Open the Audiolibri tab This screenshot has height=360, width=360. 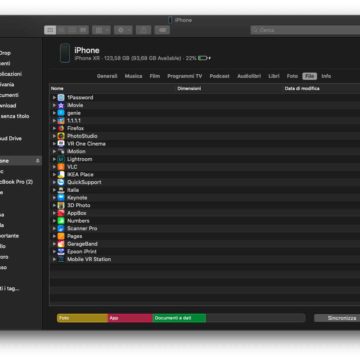tap(249, 76)
